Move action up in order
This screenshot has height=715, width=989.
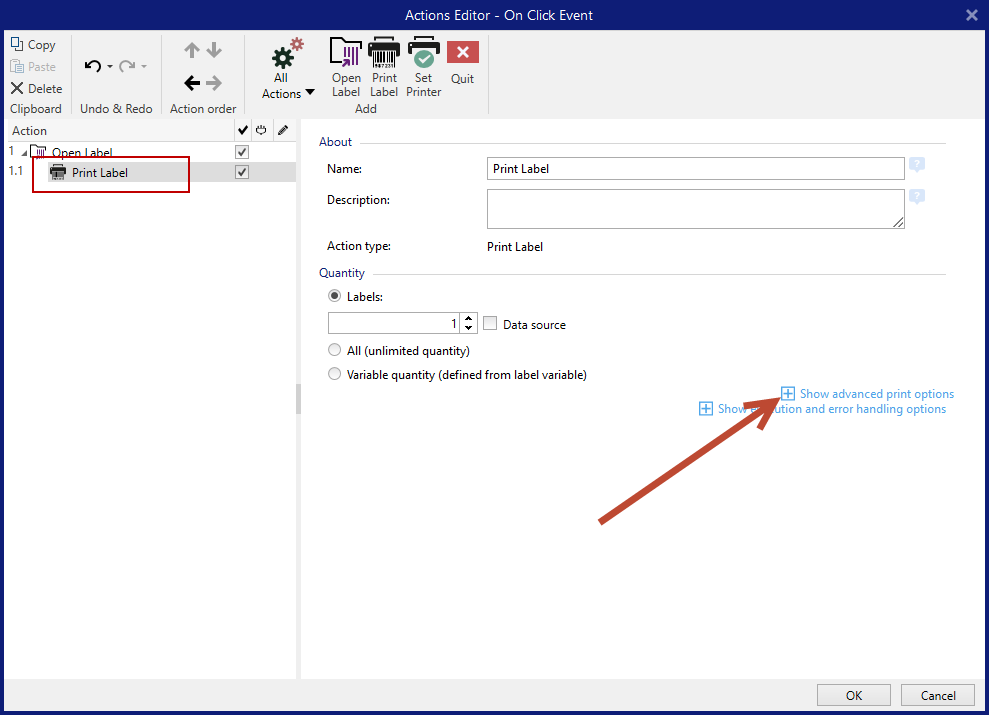(x=193, y=51)
